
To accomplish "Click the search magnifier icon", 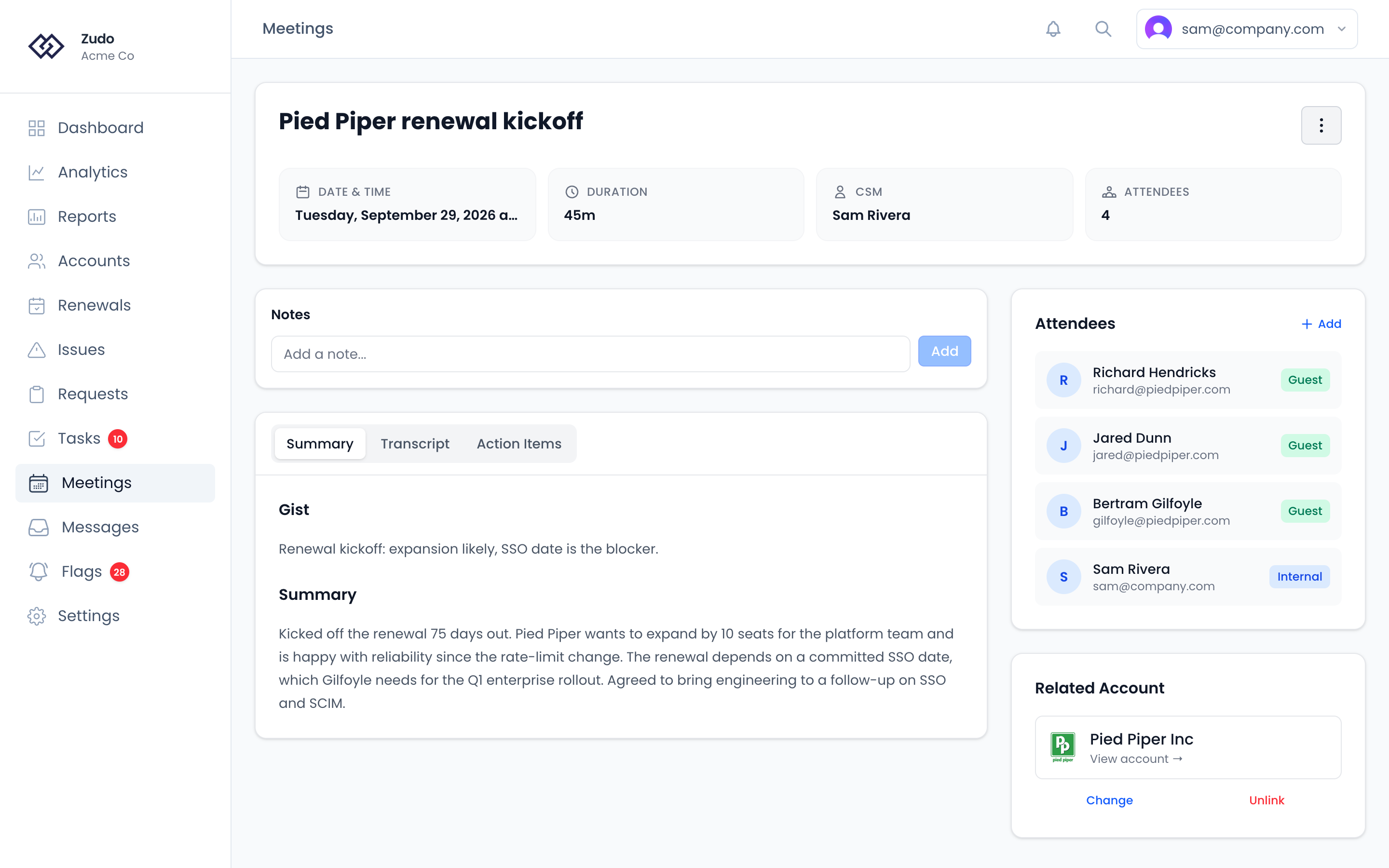I will tap(1103, 29).
